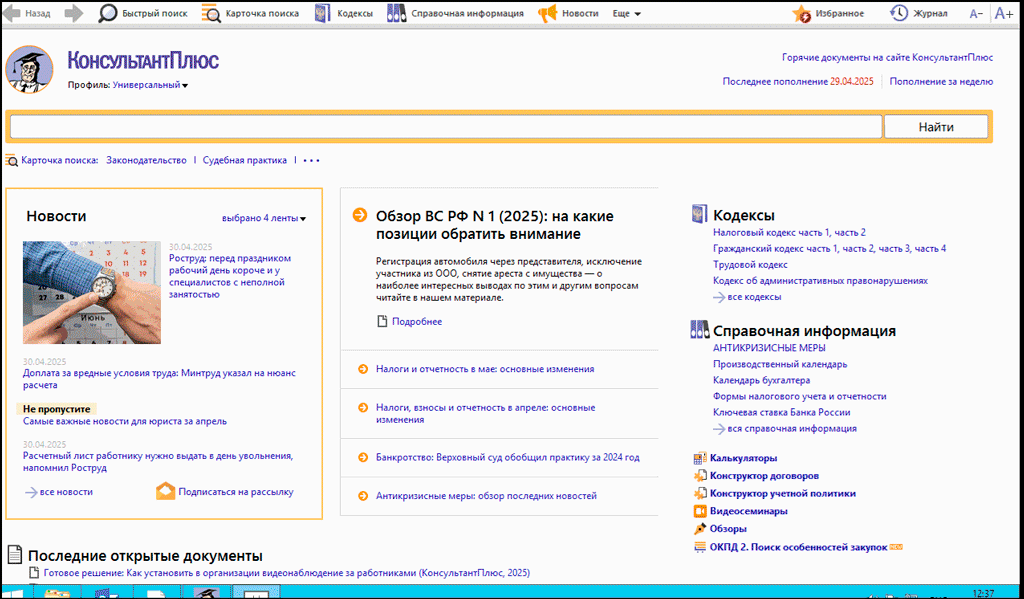Click the все кодексы link
Viewport: 1024px width, 599px height.
coord(754,297)
